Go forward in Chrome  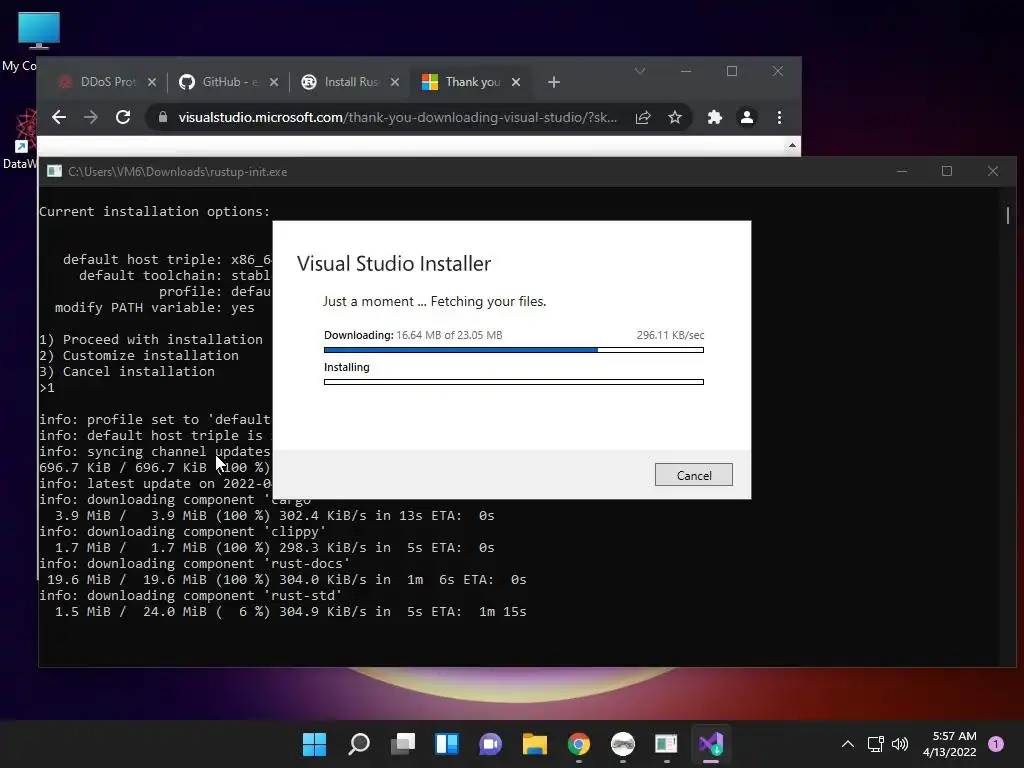[91, 117]
